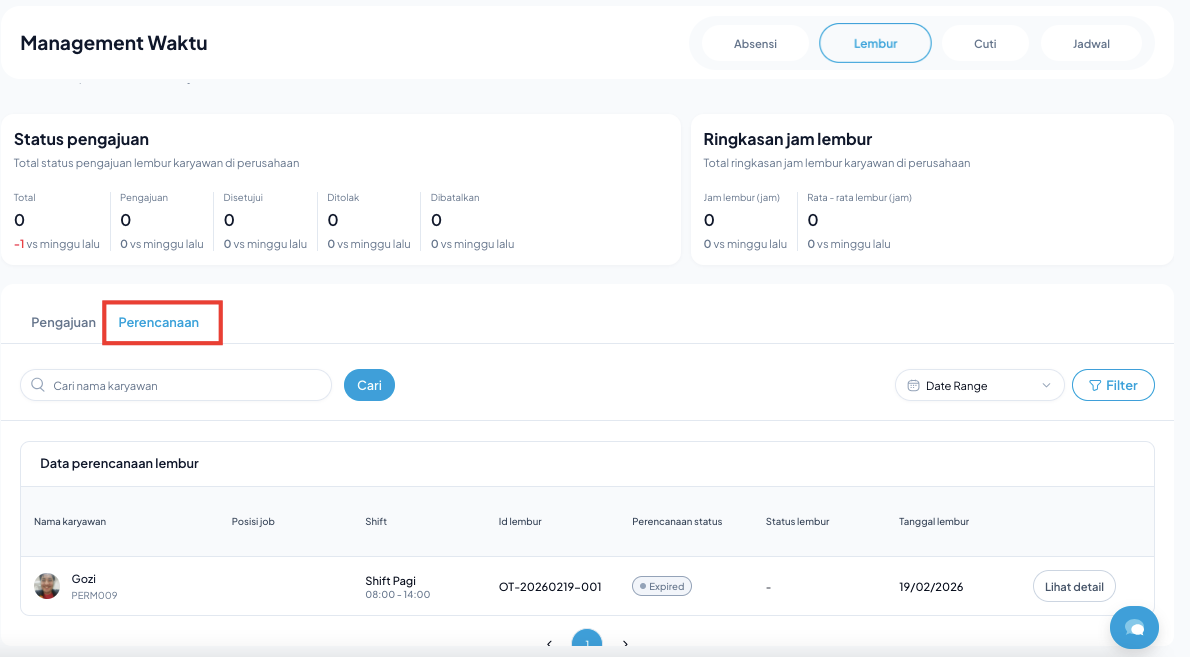Select page 1 in pagination
This screenshot has width=1190, height=657.
pos(587,643)
